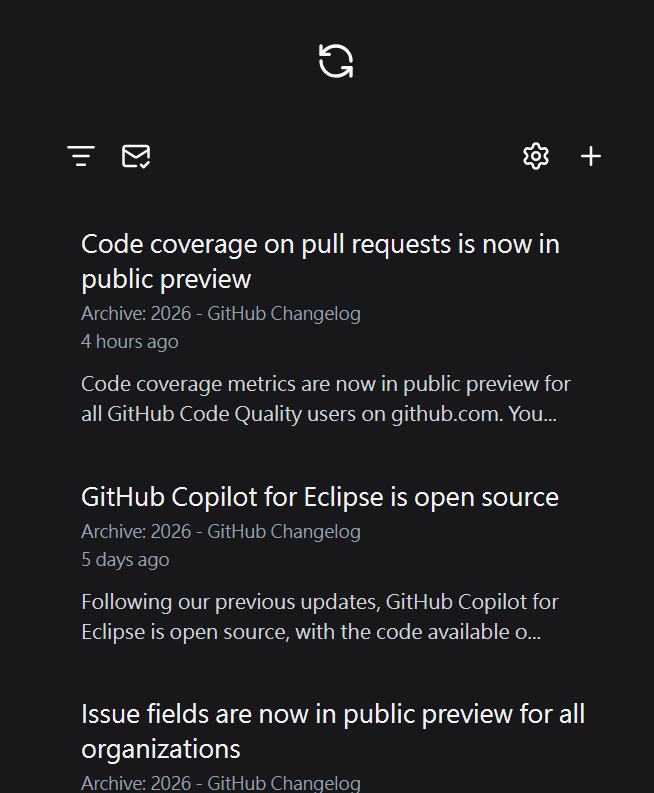The height and width of the screenshot is (793, 654).
Task: Click feed source under Issue fields title
Action: click(x=221, y=783)
